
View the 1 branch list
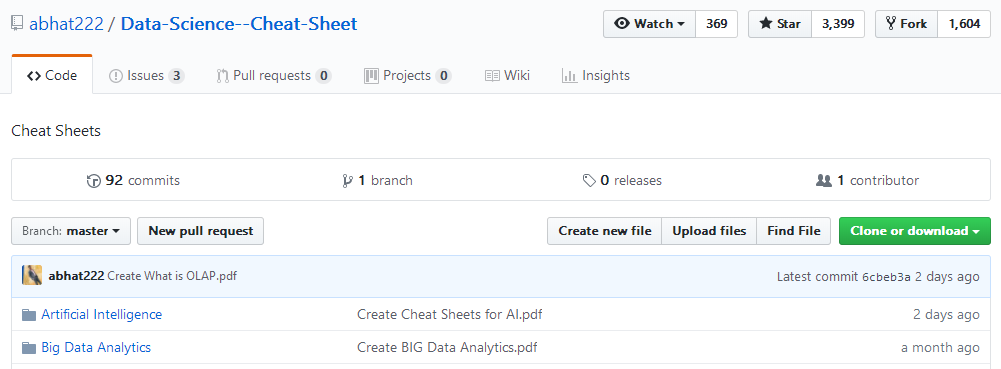pos(377,181)
